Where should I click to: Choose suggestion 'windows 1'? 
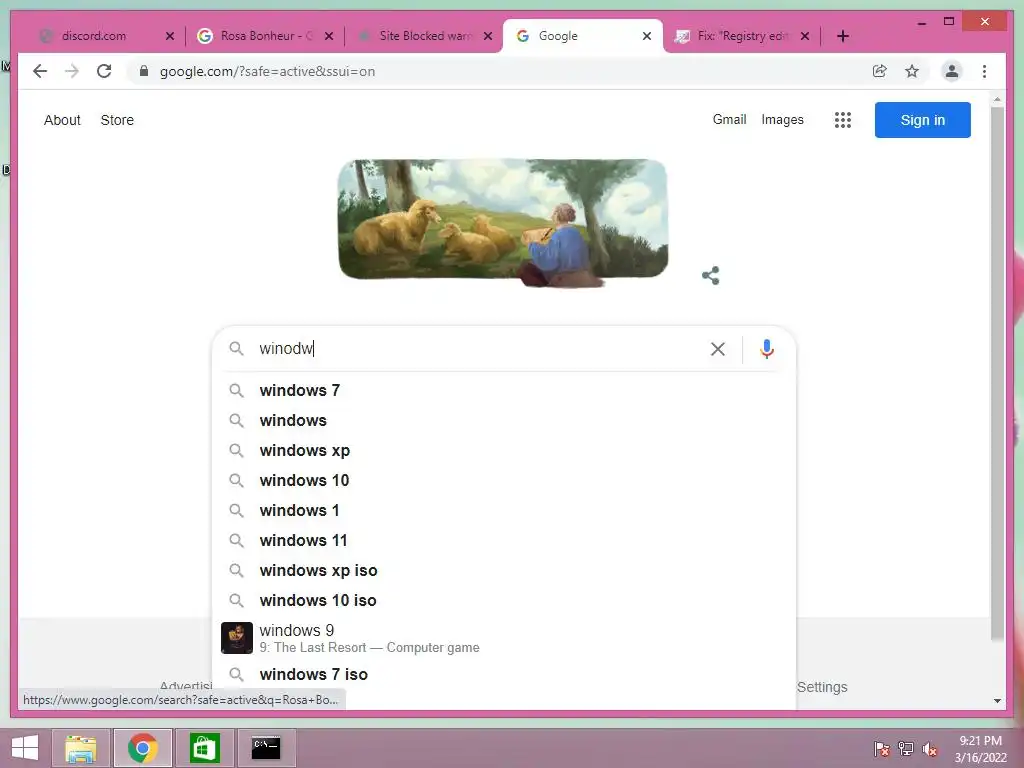click(504, 511)
